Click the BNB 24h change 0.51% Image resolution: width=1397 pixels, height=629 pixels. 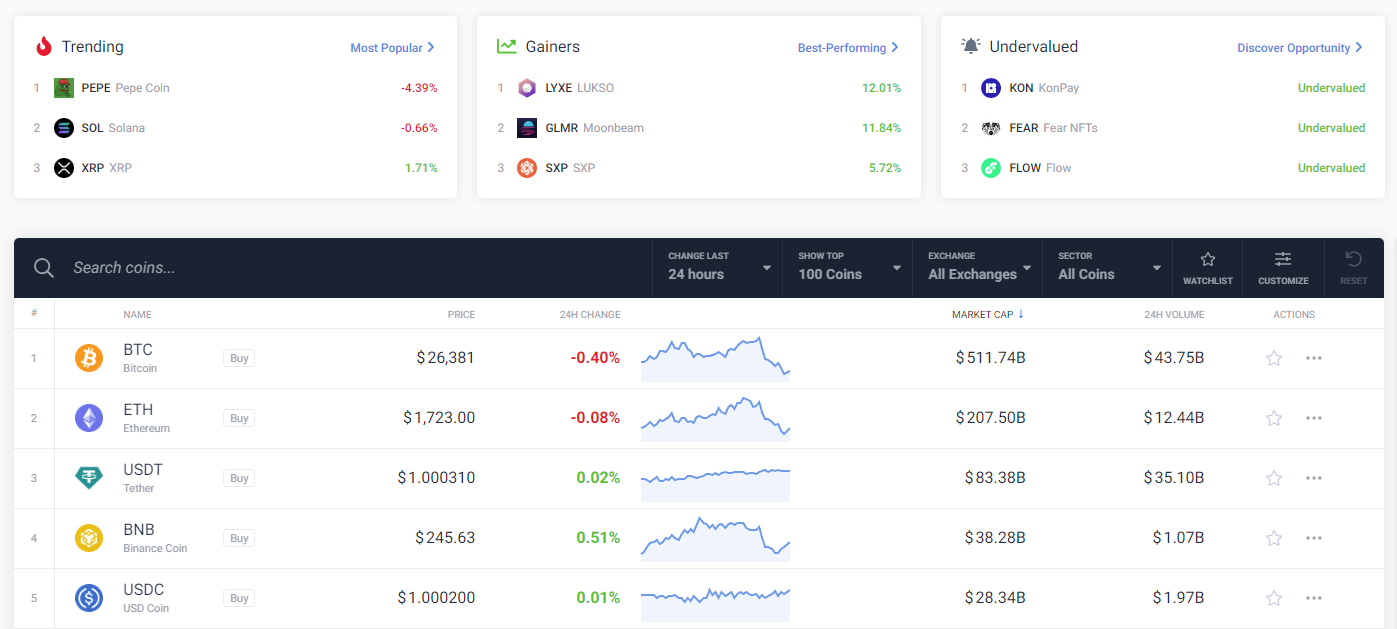pyautogui.click(x=598, y=538)
